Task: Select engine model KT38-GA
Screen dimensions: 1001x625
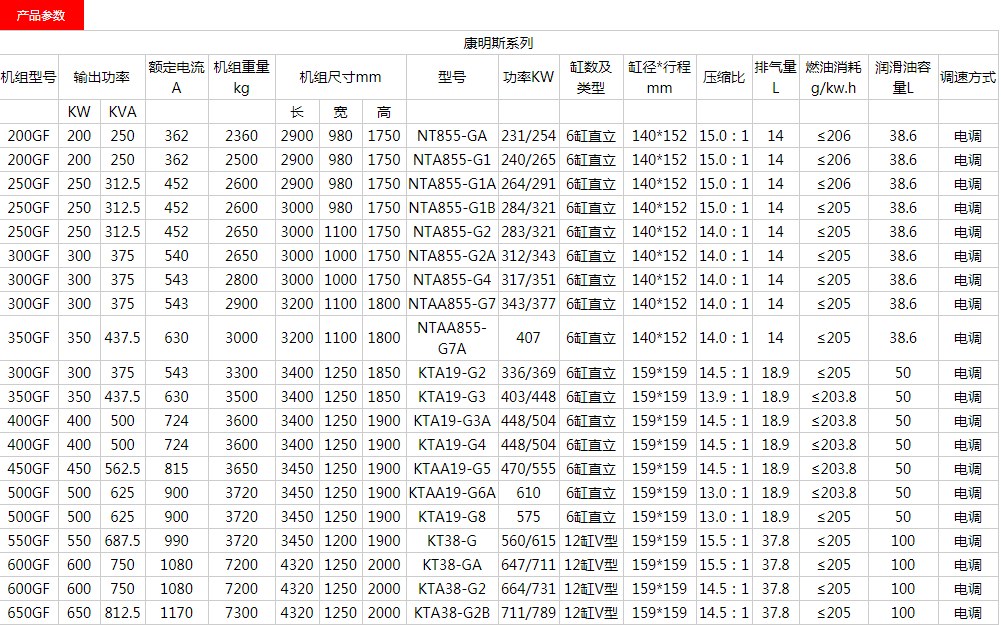Action: pyautogui.click(x=452, y=565)
